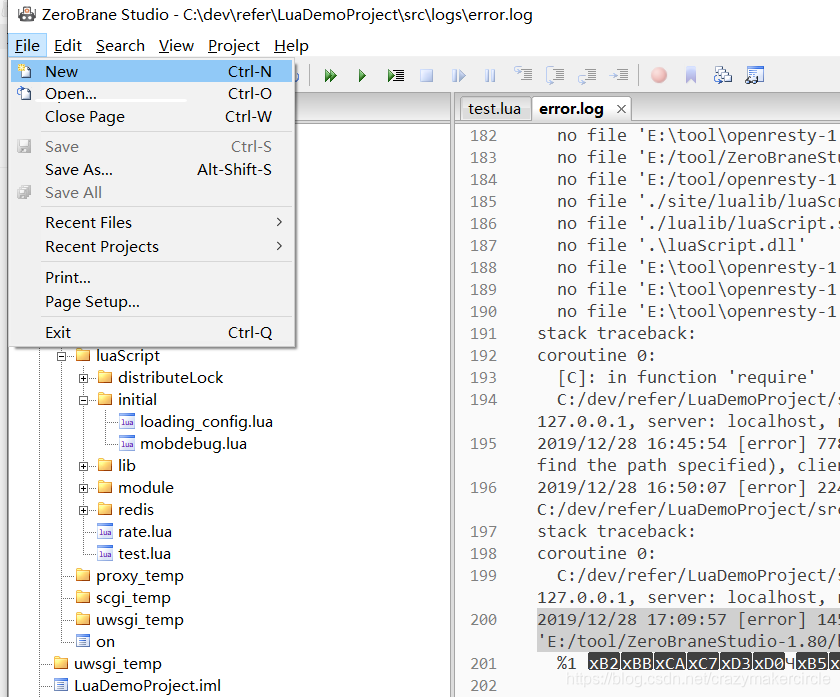Click the "no file '.\luaScript.dll'" line
The height and width of the screenshot is (697, 840).
point(681,245)
